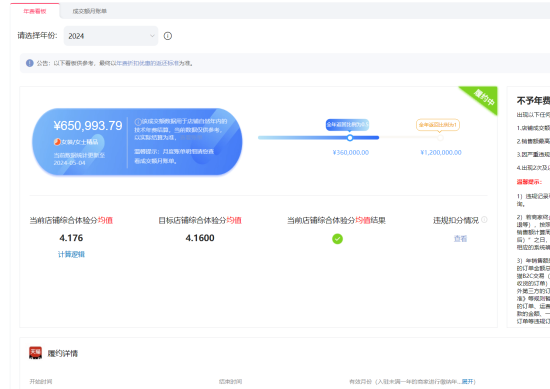This screenshot has height=389, width=550.
Task: Switch to the 年费看板 tab
Action: click(35, 11)
